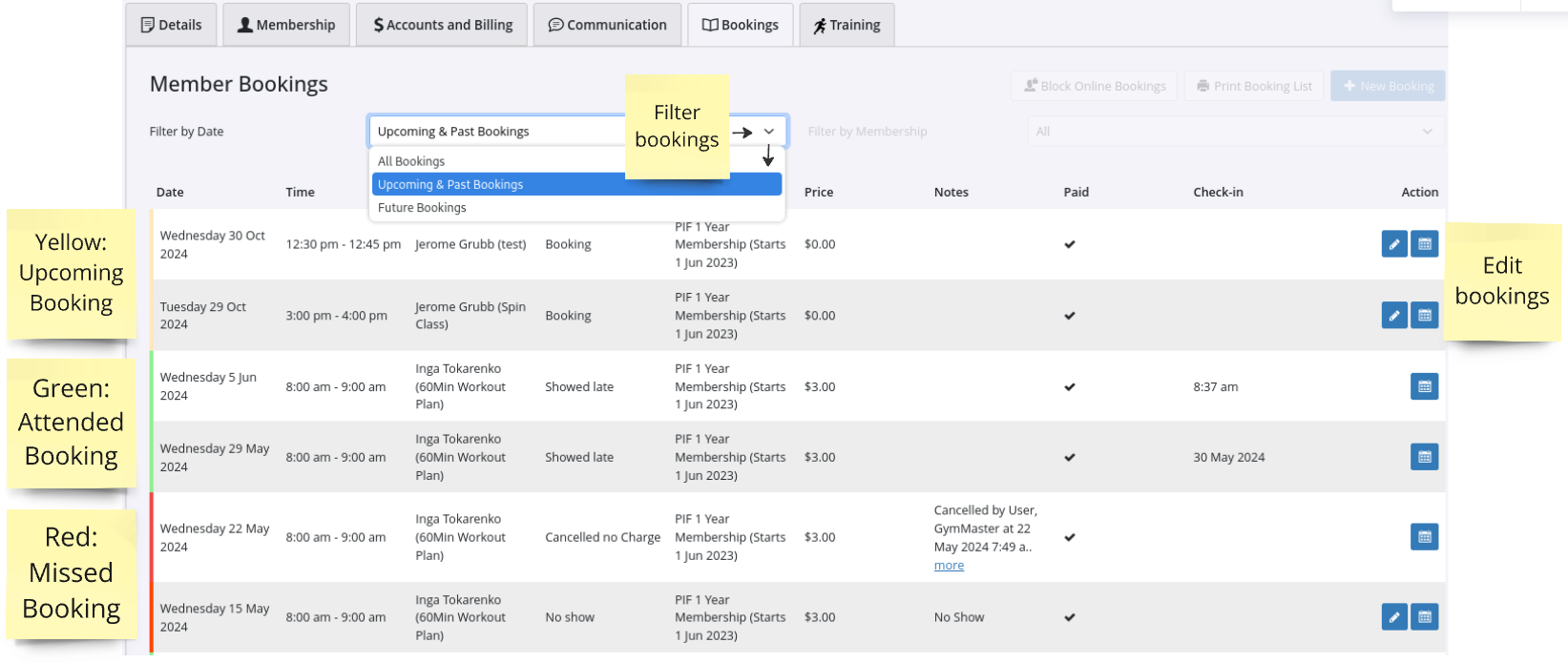
Task: Click Block Online Bookings button
Action: click(x=1094, y=86)
